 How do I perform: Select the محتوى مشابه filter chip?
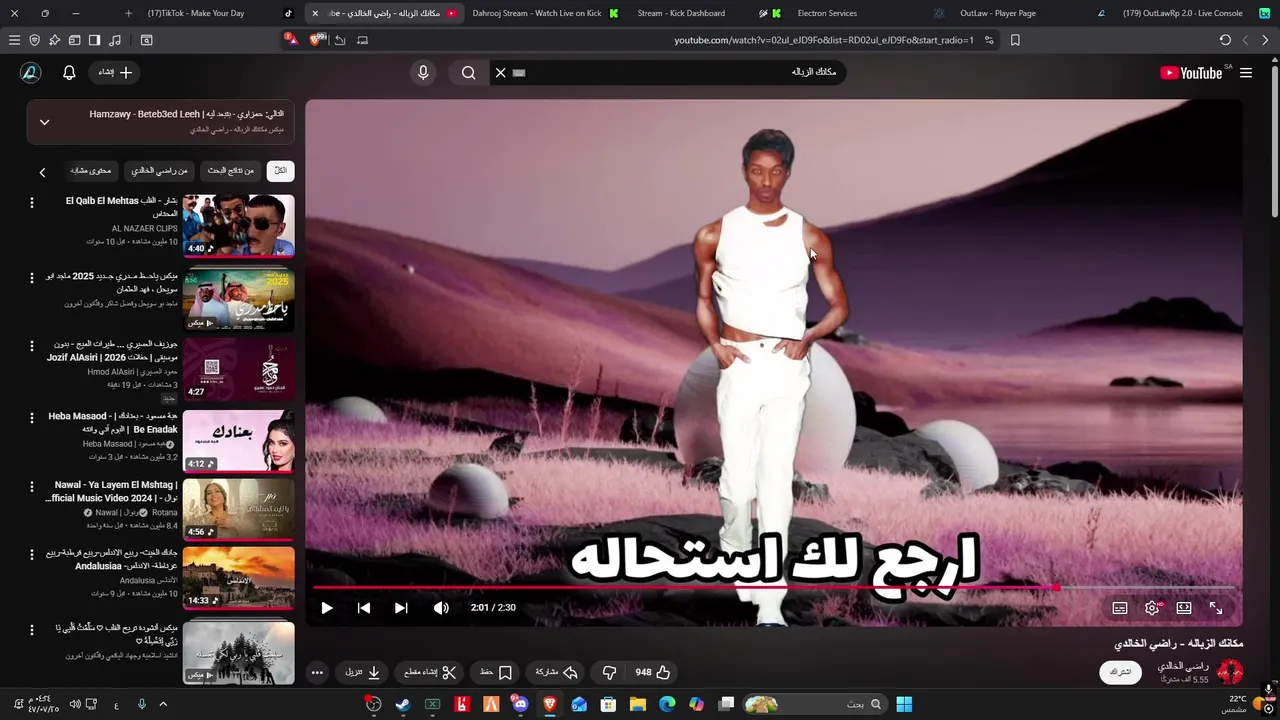[x=91, y=170]
